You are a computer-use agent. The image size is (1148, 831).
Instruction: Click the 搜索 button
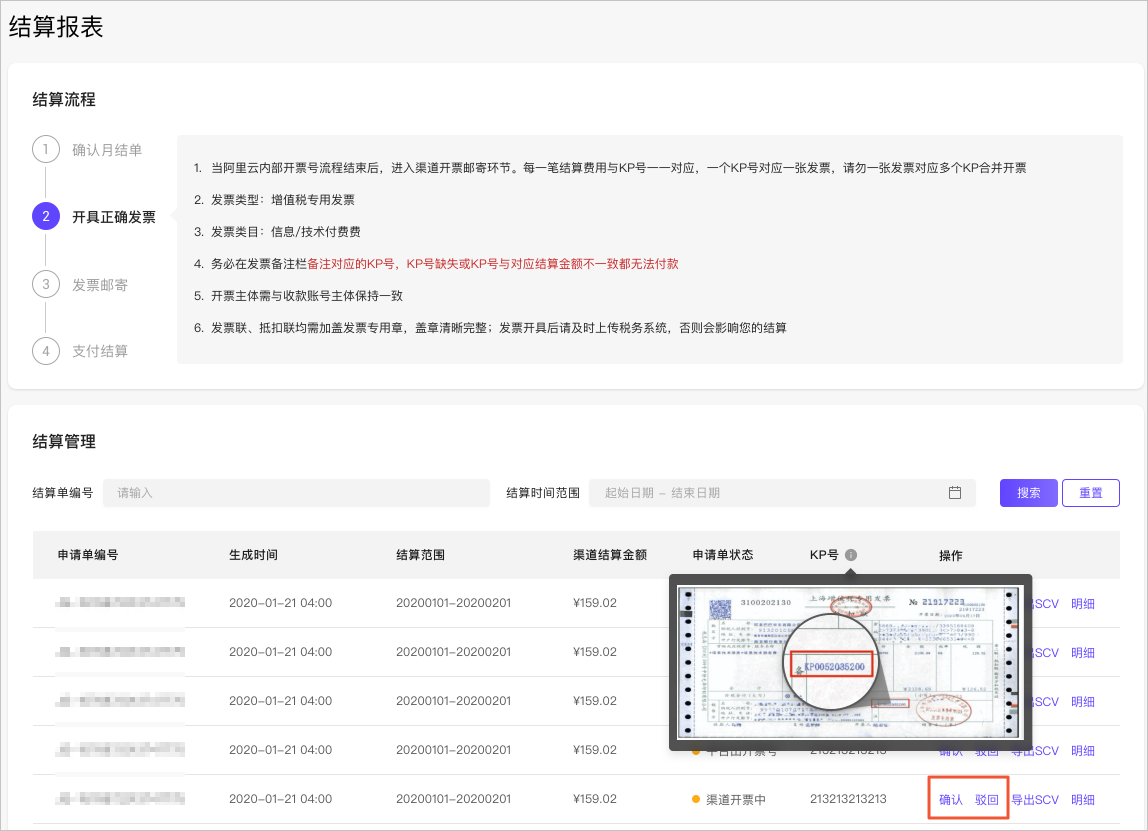pyautogui.click(x=1029, y=493)
